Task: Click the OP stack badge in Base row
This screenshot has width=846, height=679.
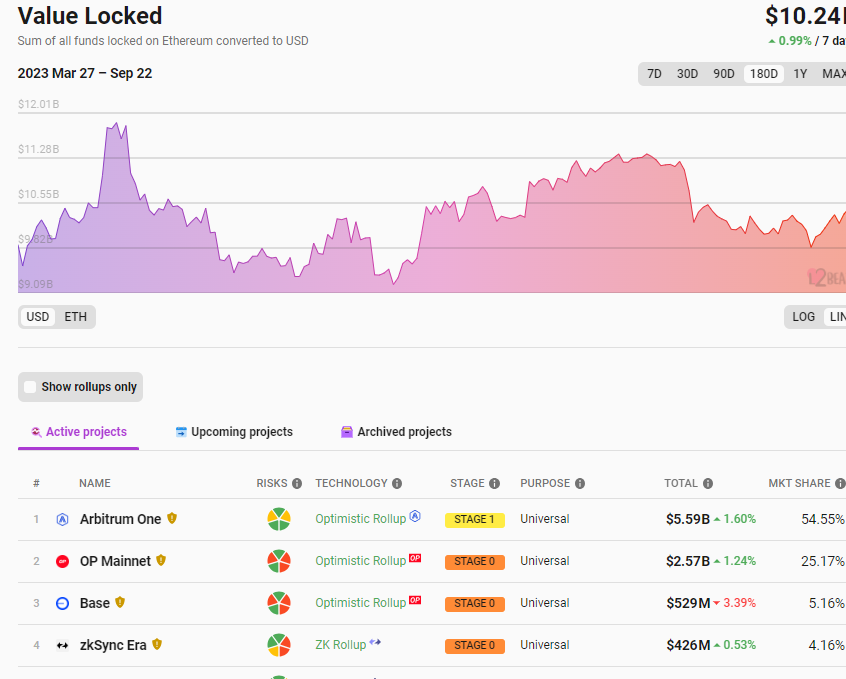Action: tap(415, 600)
